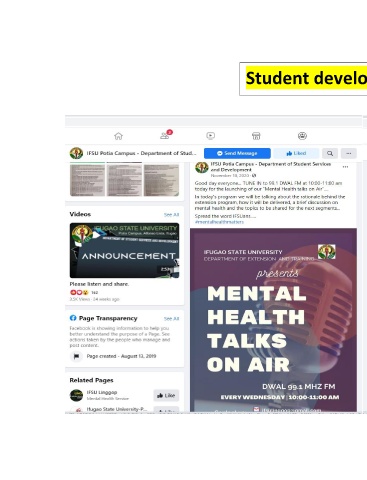Play the Announcement video thumbnail

click(x=124, y=250)
